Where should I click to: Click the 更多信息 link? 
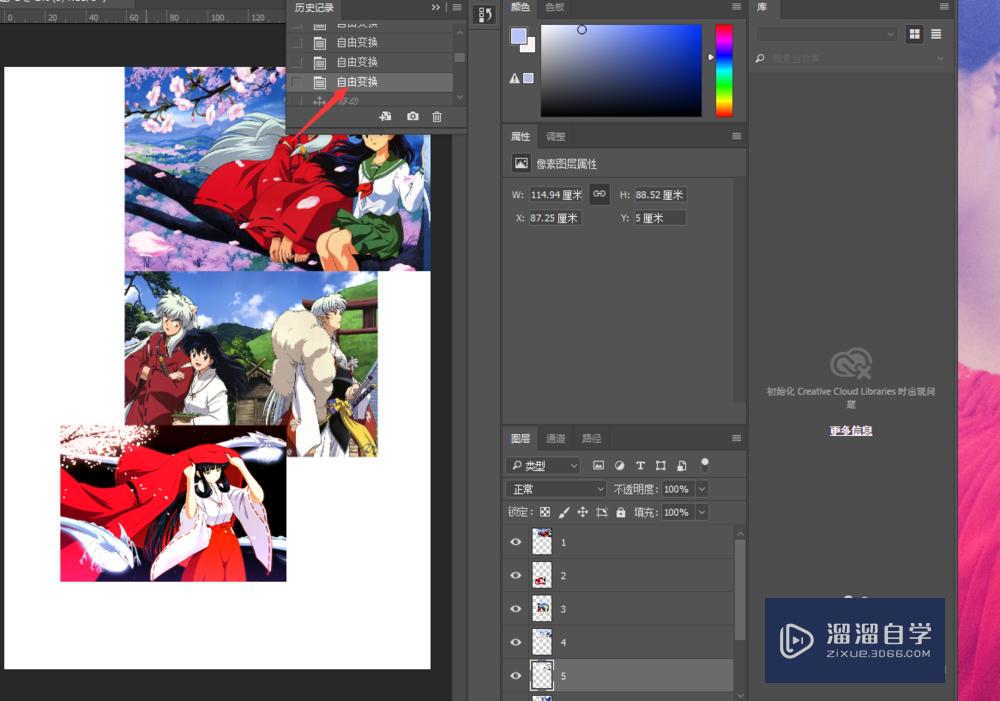pyautogui.click(x=851, y=431)
